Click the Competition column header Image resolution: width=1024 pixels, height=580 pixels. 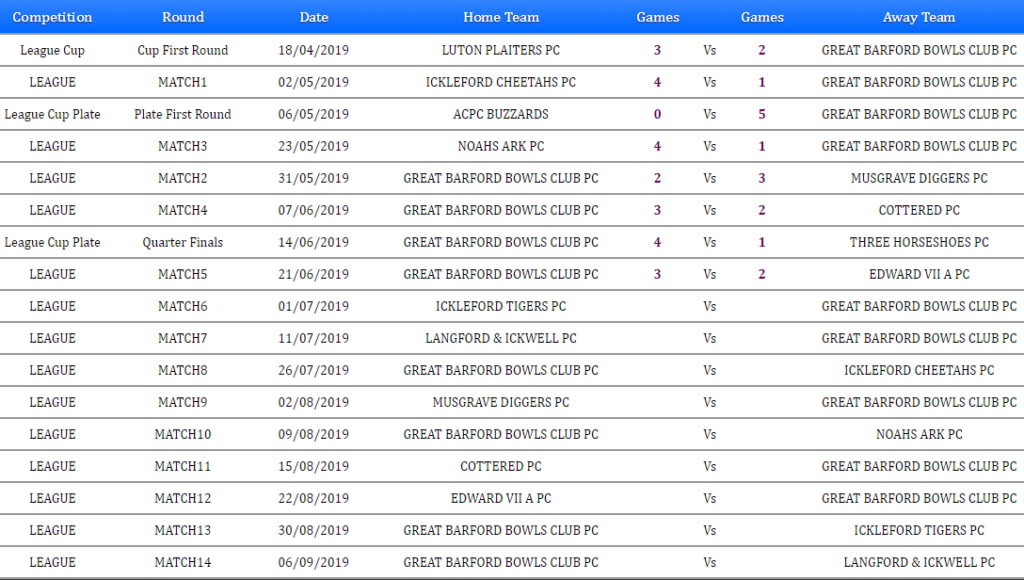tap(52, 17)
